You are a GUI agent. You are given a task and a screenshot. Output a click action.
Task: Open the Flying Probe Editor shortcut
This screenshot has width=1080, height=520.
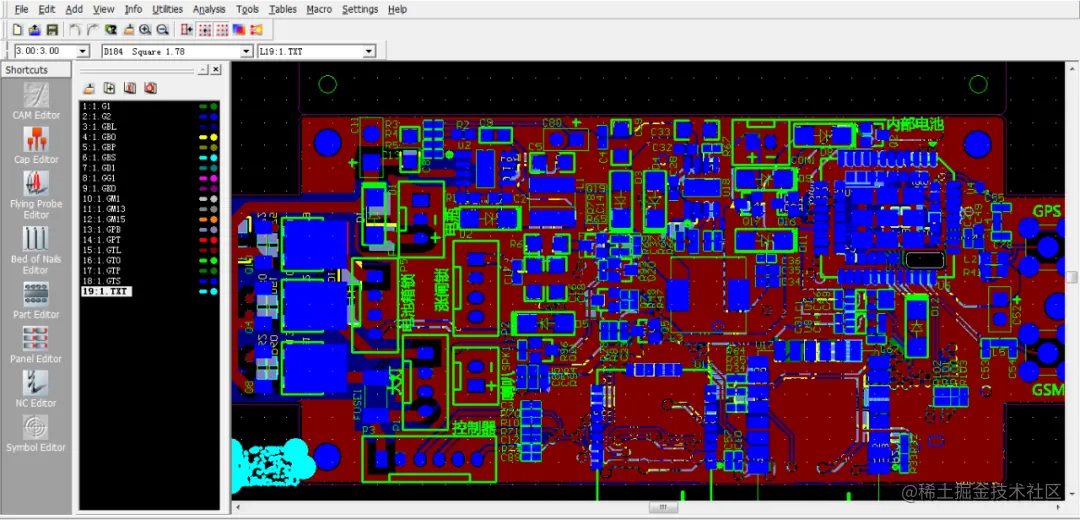(37, 195)
